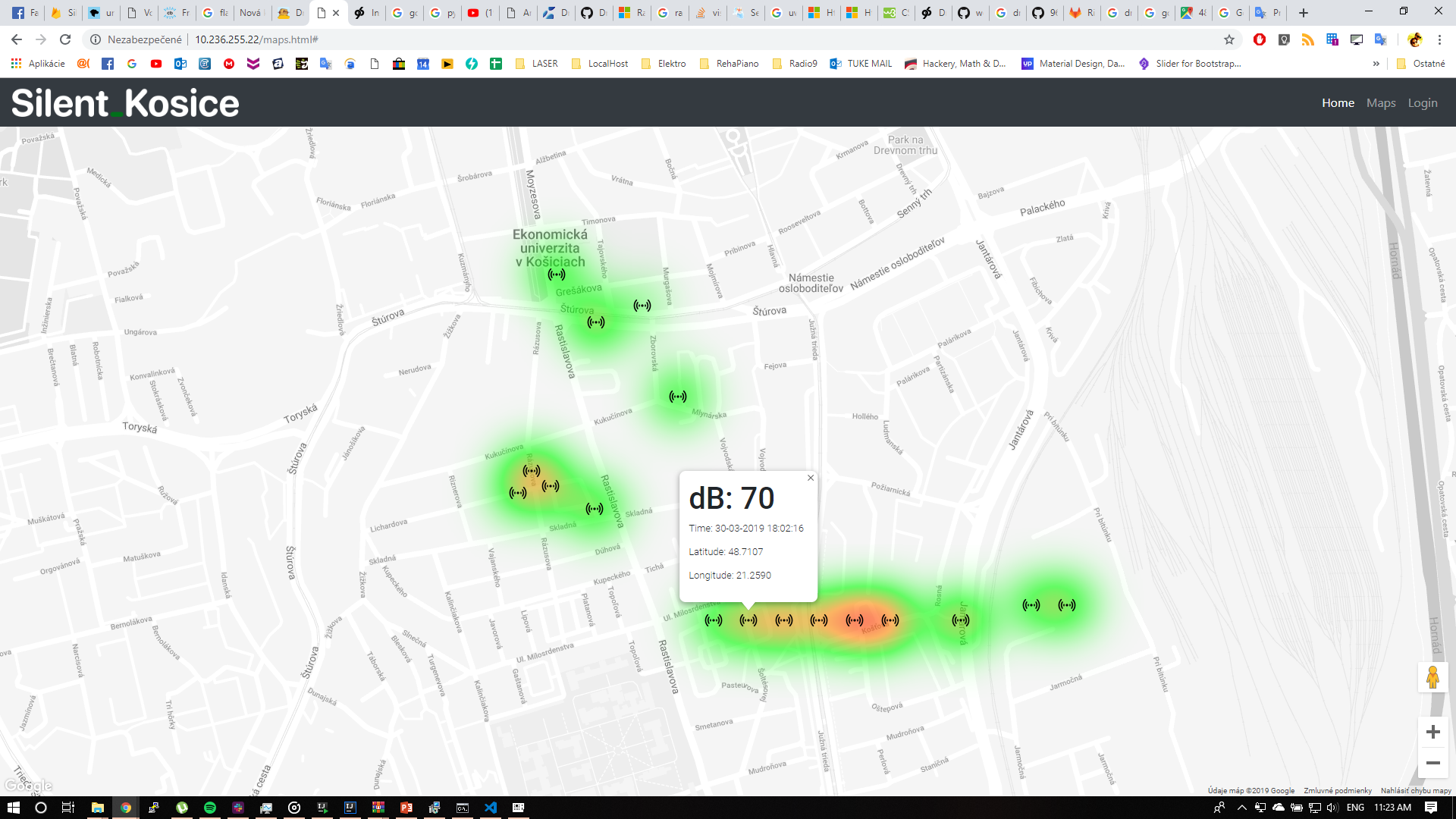Viewport: 1456px width, 819px height.
Task: Open the Maps navigation link
Action: tap(1381, 103)
